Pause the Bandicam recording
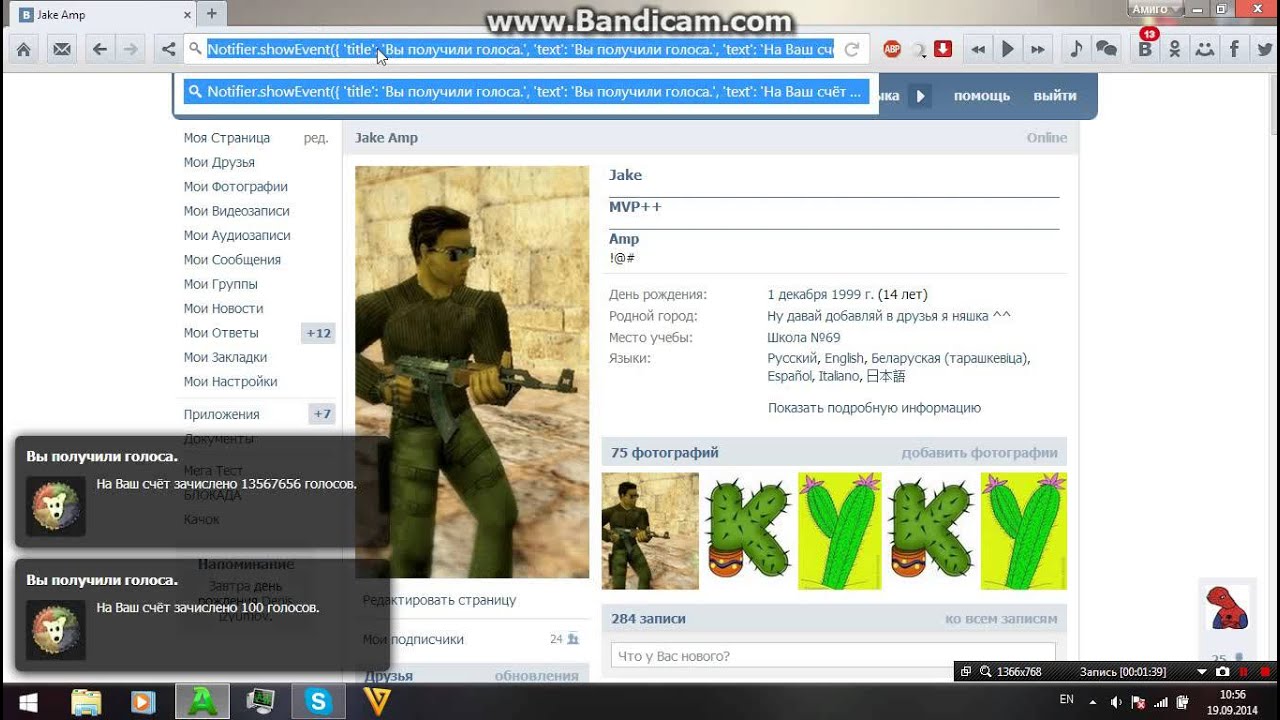Viewport: 1280px width, 720px height. 1244,672
